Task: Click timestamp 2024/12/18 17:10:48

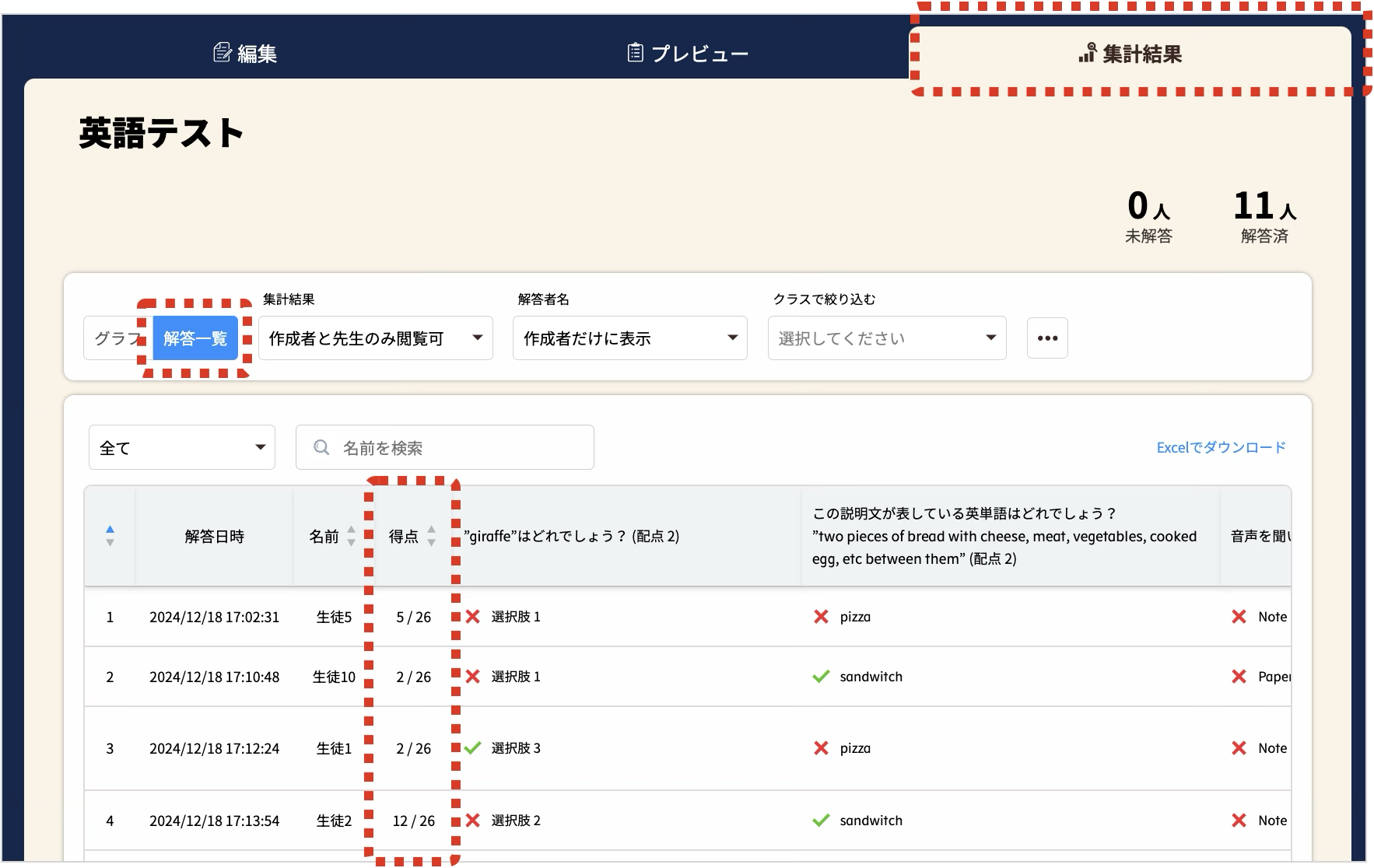Action: pos(214,677)
